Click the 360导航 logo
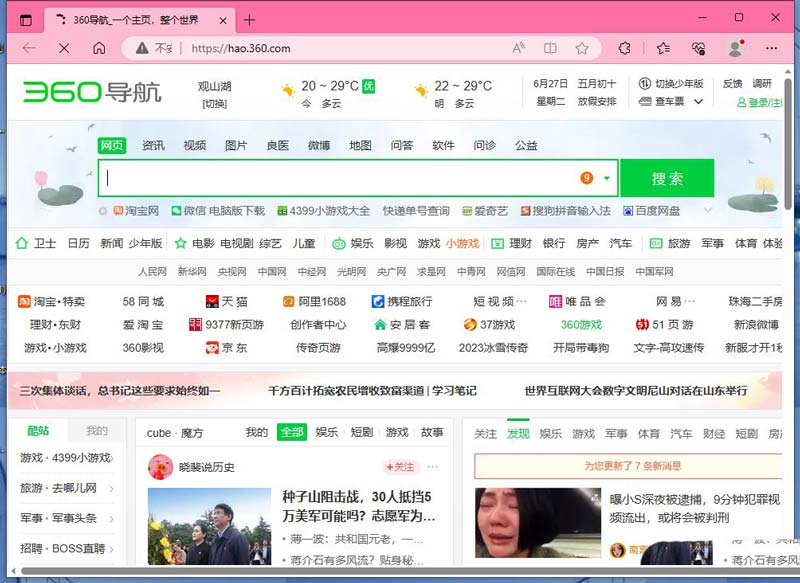Image resolution: width=800 pixels, height=583 pixels. [x=92, y=92]
